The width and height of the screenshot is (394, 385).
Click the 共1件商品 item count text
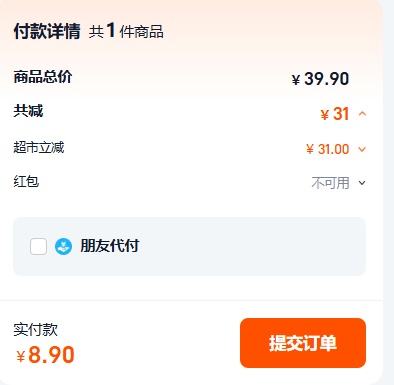(x=126, y=31)
